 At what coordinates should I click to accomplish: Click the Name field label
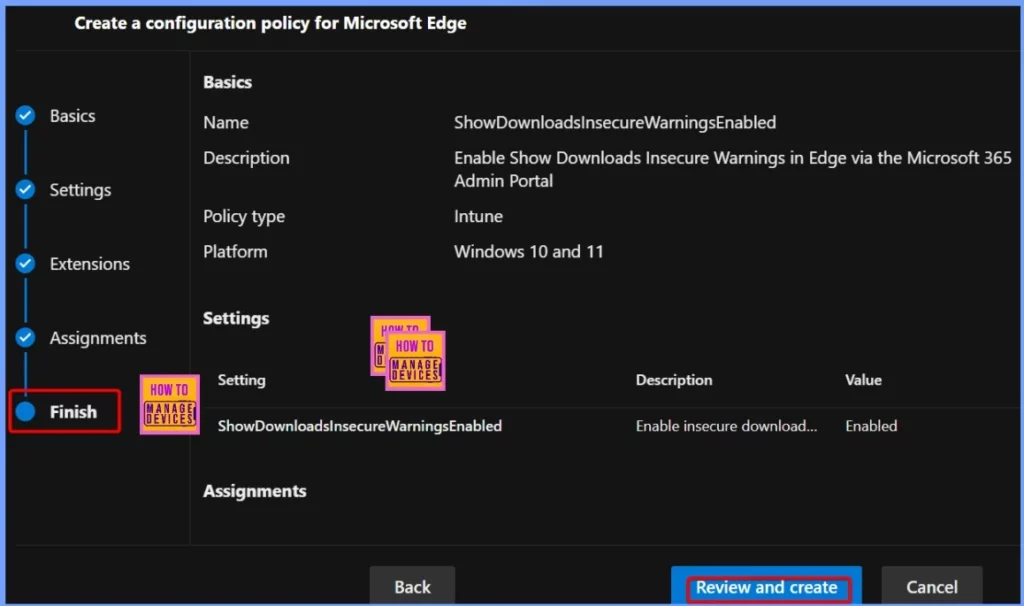tap(226, 122)
